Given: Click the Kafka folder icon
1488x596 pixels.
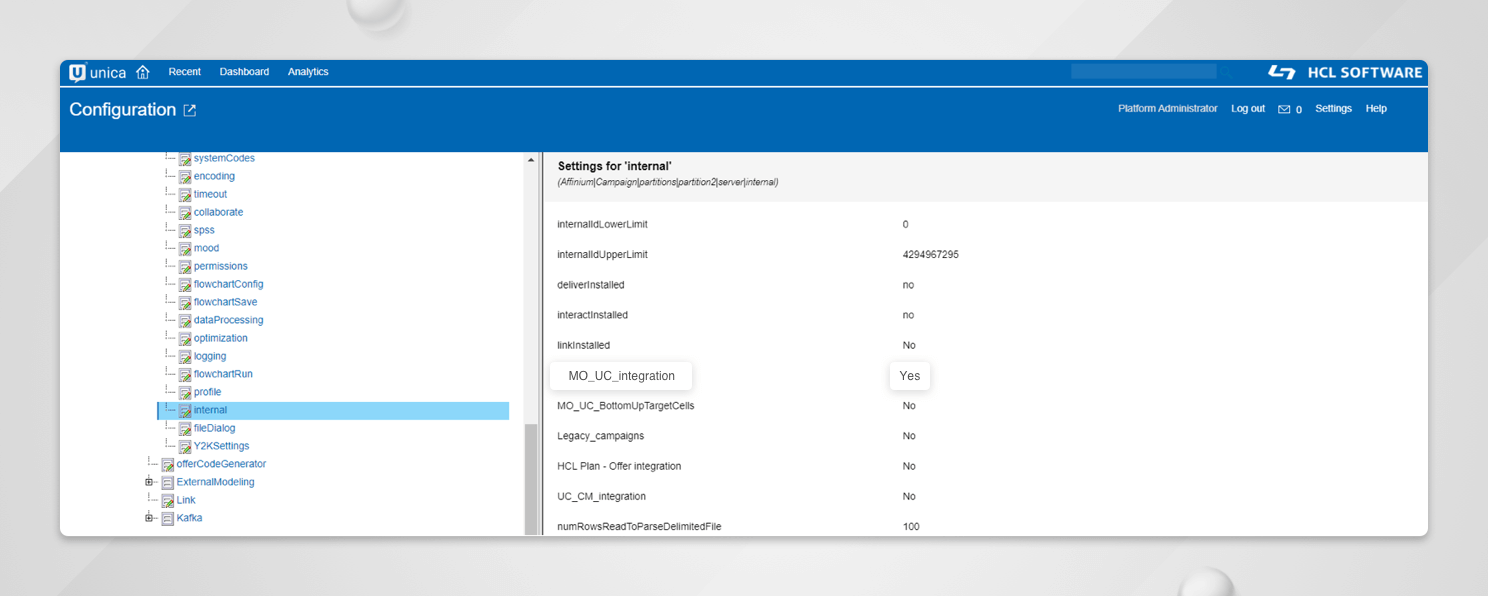Looking at the screenshot, I should click(x=168, y=518).
